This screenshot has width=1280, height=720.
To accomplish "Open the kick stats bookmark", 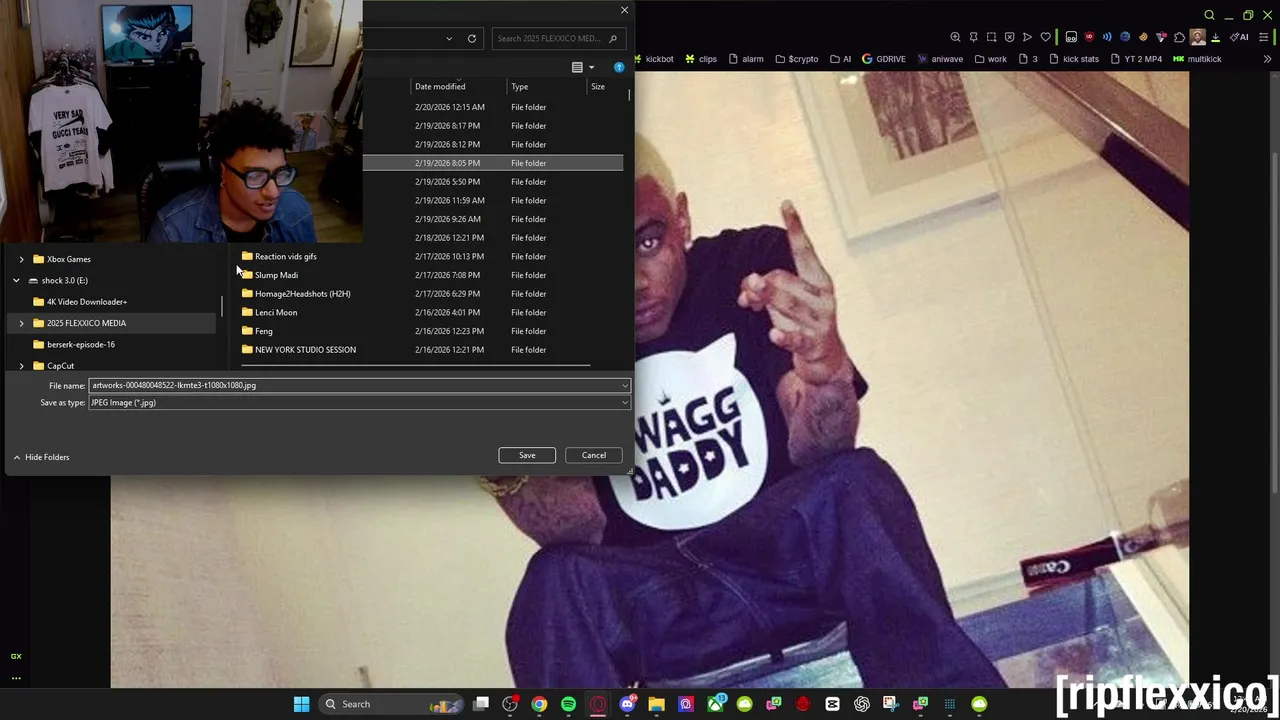I will (1074, 59).
